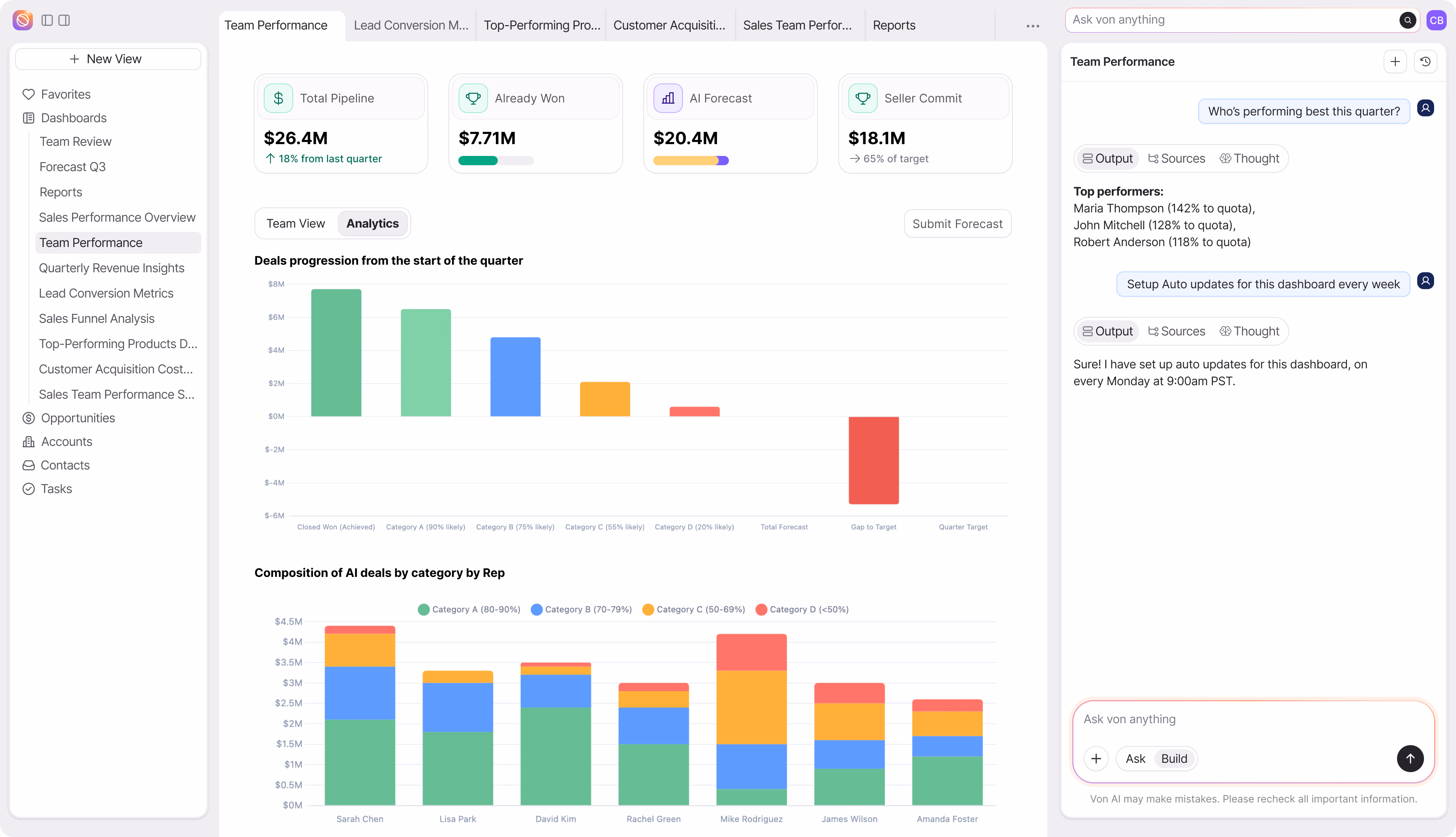The height and width of the screenshot is (837, 1456).
Task: Toggle the left sidebar panel icon
Action: coord(46,20)
